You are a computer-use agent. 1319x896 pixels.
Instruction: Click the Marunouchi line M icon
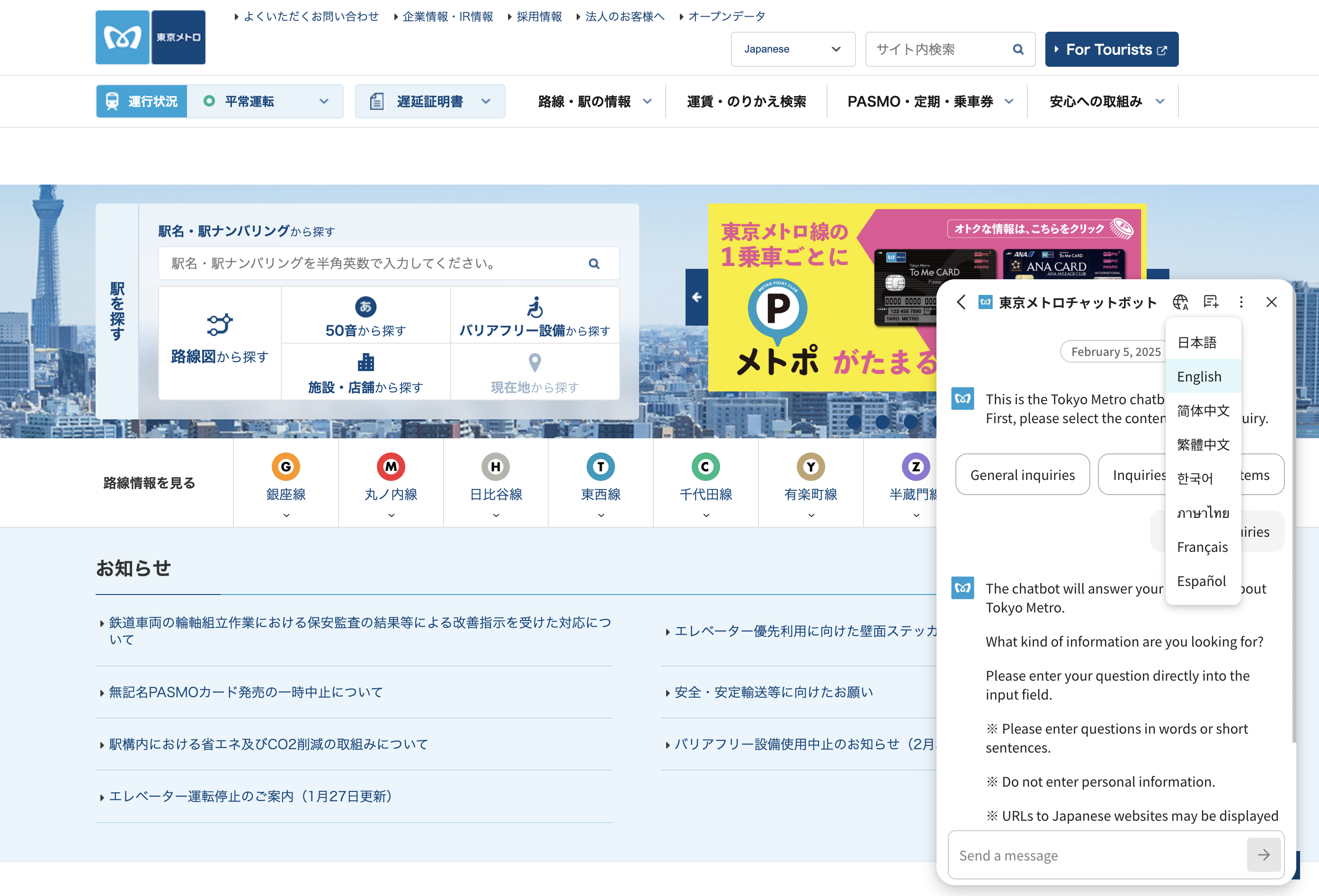tap(391, 466)
